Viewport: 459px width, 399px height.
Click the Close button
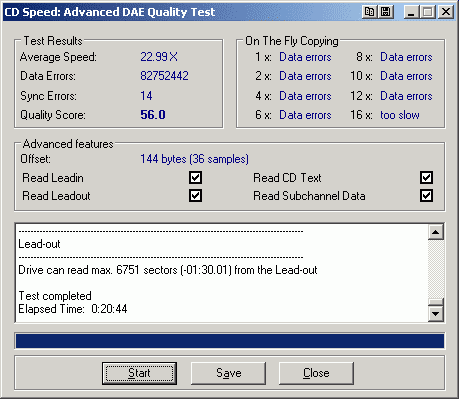tap(316, 373)
